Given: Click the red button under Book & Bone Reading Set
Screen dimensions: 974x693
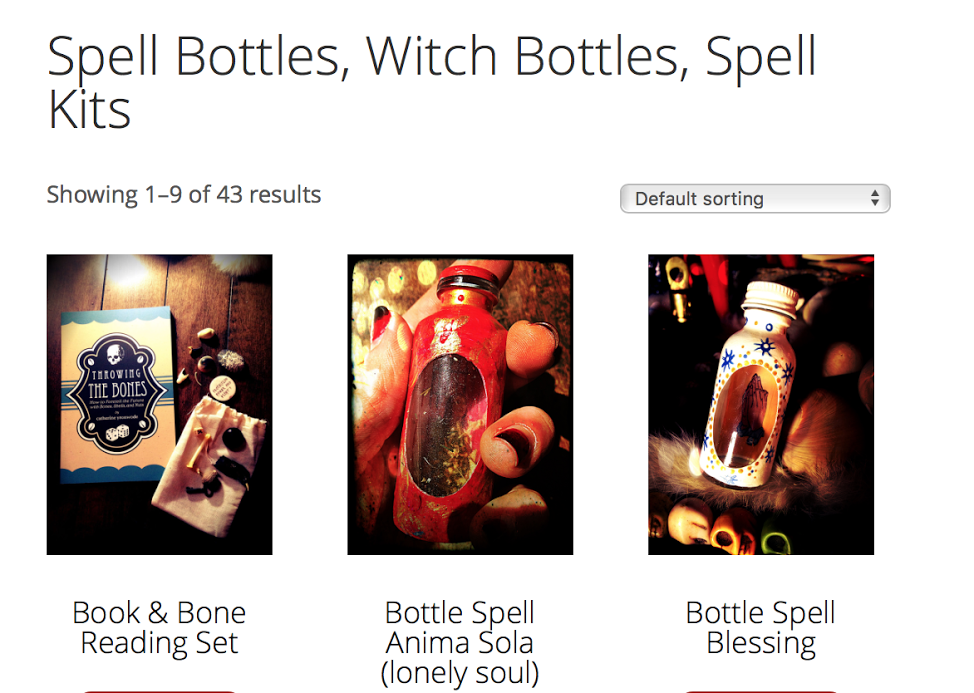Looking at the screenshot, I should (x=159, y=691).
